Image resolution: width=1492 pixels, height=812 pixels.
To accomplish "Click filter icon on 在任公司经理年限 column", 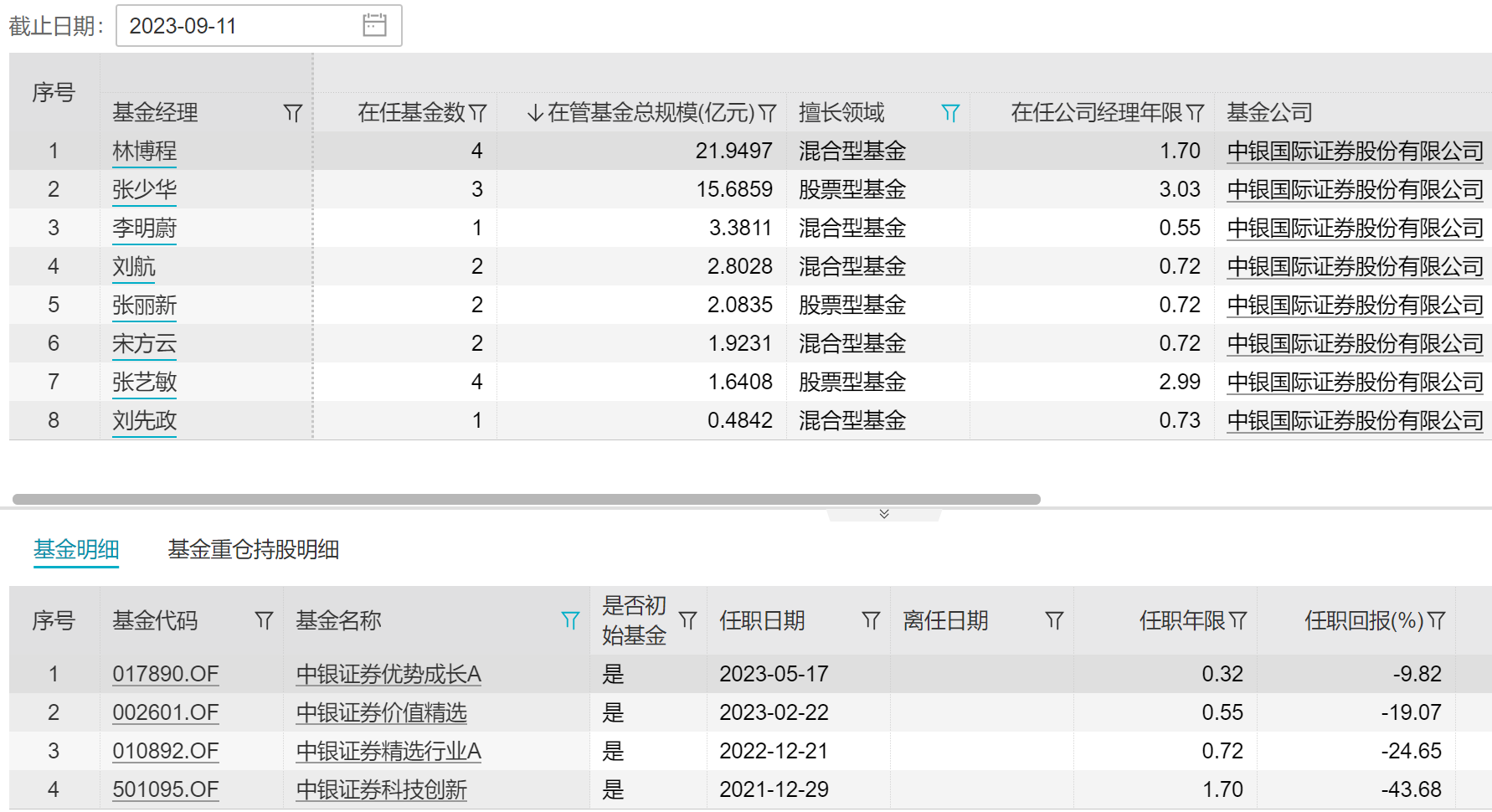I will click(x=1196, y=113).
